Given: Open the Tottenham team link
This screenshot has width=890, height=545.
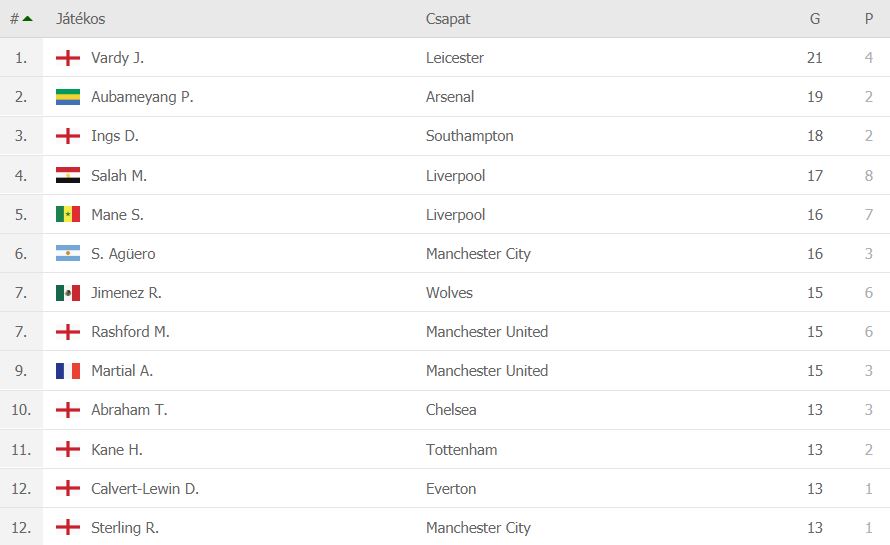Looking at the screenshot, I should pos(461,450).
